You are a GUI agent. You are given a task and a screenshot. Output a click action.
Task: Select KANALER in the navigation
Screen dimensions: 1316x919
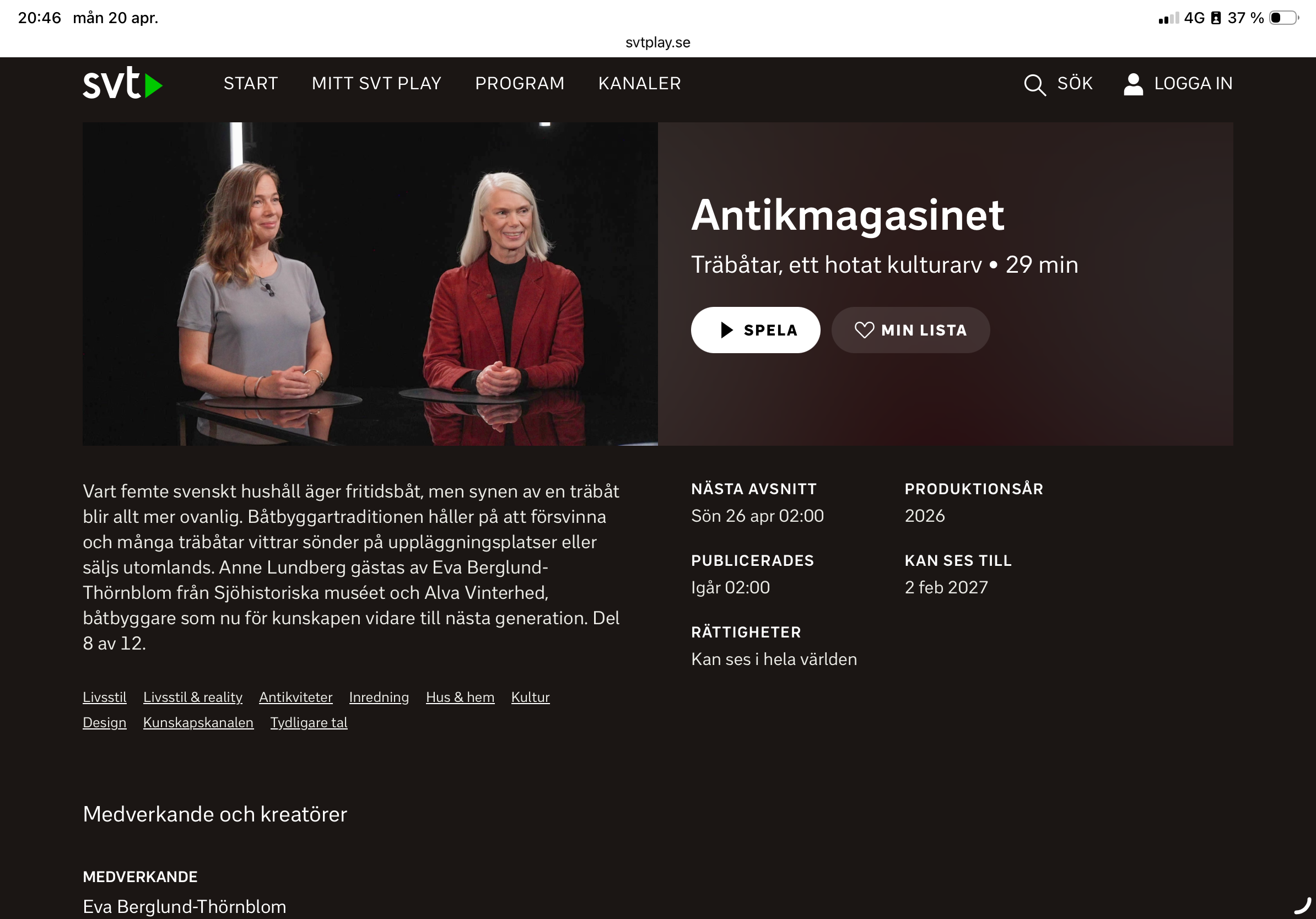tap(640, 84)
